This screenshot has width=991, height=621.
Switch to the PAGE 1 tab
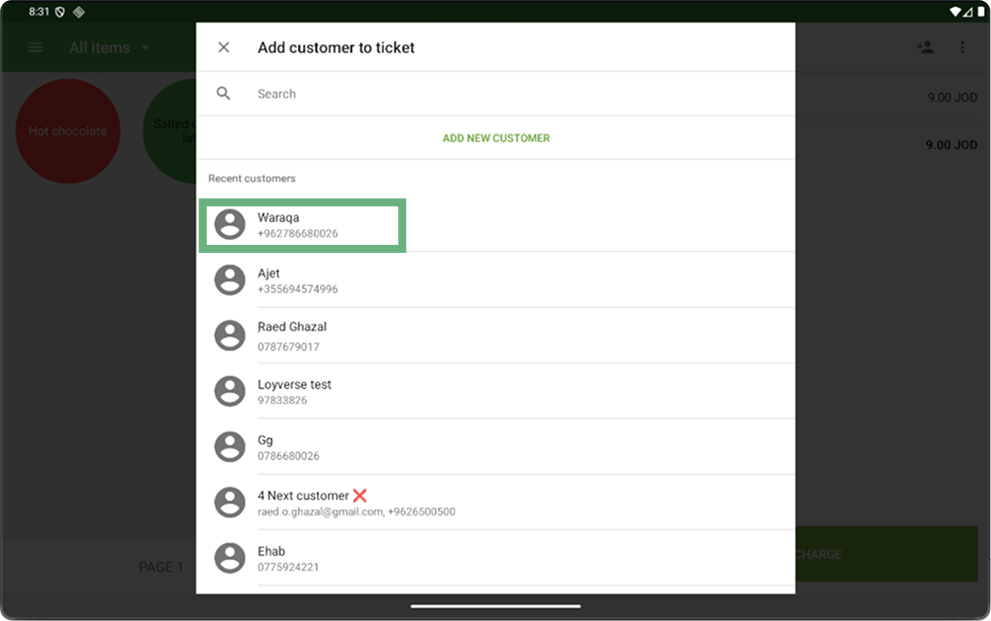point(161,567)
